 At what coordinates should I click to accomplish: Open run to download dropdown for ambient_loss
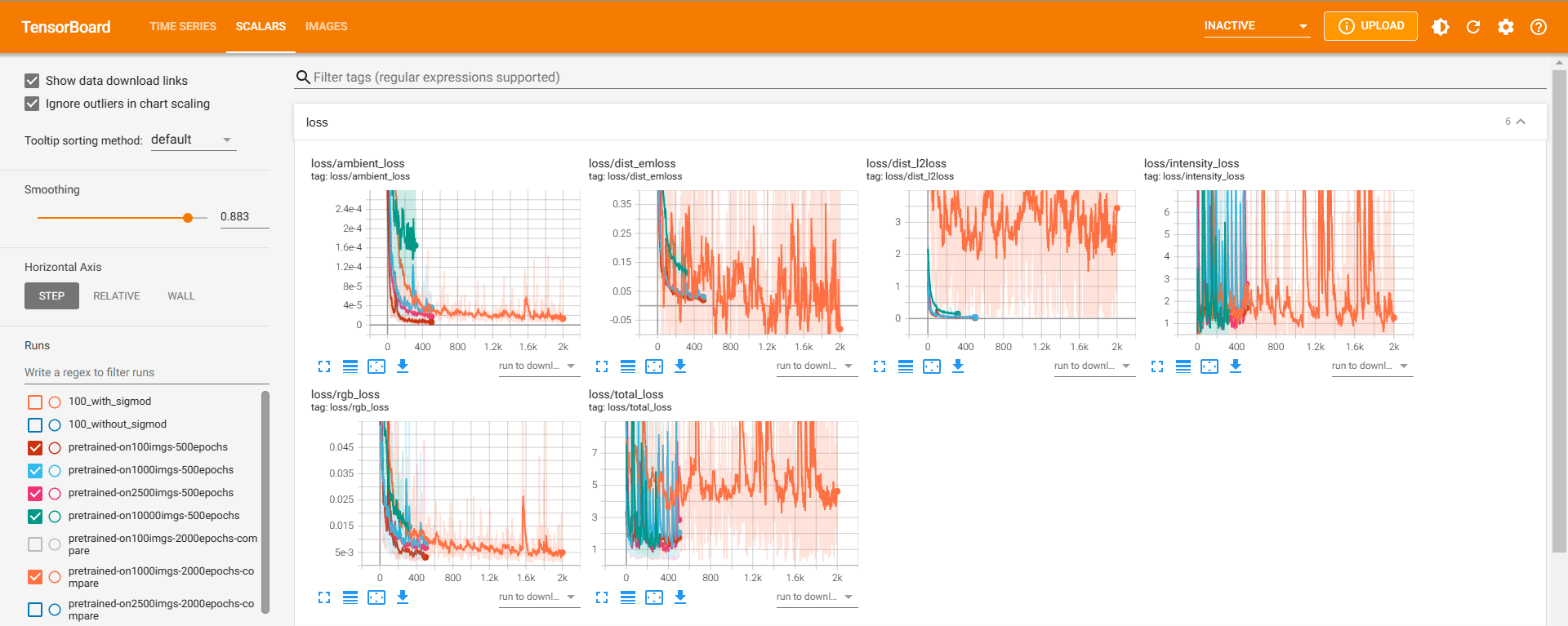[539, 366]
